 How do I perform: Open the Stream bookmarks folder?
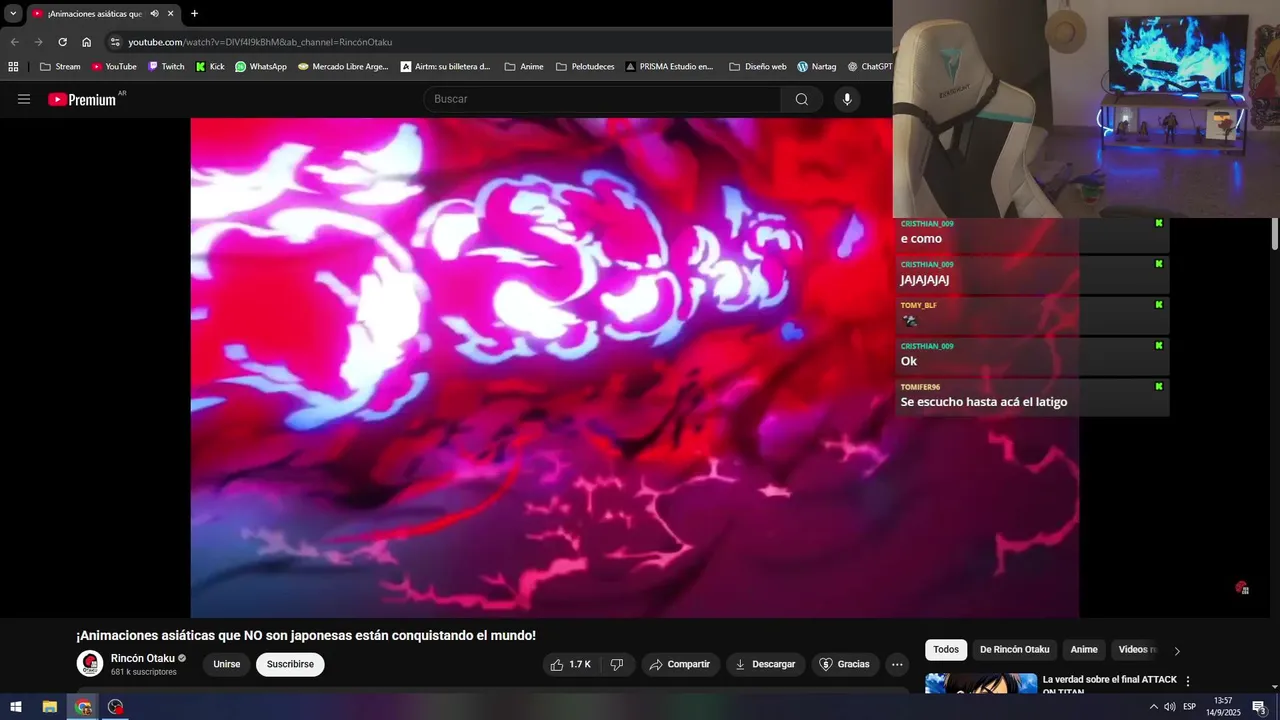coord(60,67)
